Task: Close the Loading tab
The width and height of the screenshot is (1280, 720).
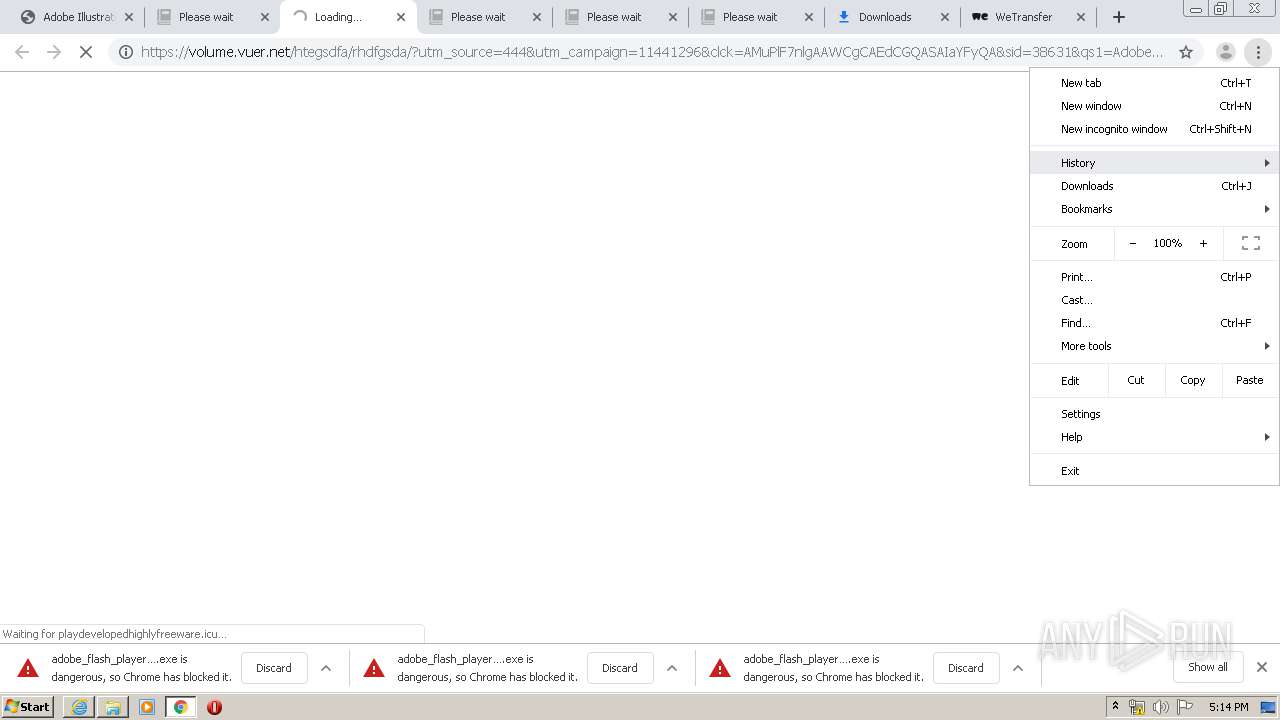Action: [401, 17]
